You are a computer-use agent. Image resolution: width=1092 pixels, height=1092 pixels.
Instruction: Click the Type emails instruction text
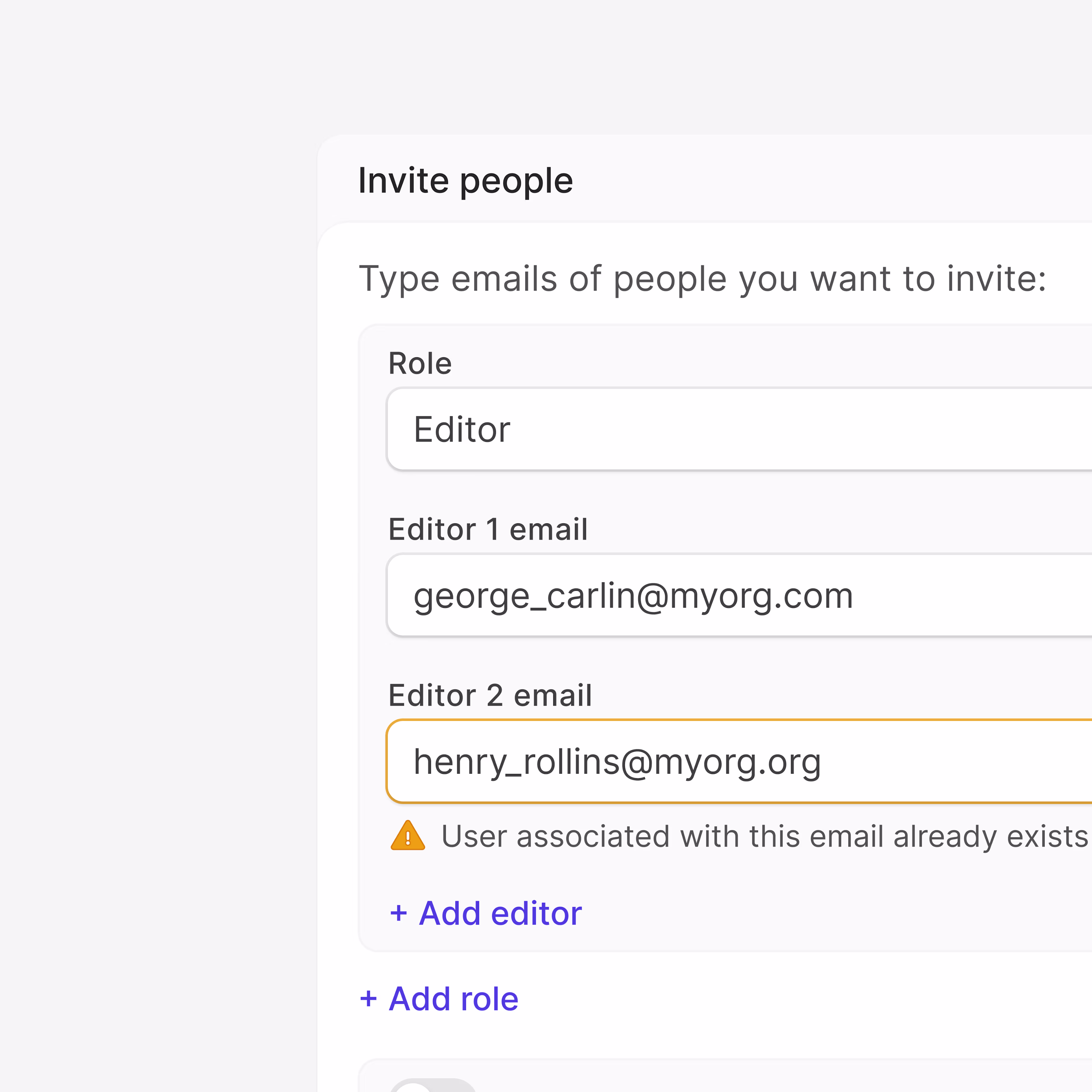pyautogui.click(x=703, y=279)
